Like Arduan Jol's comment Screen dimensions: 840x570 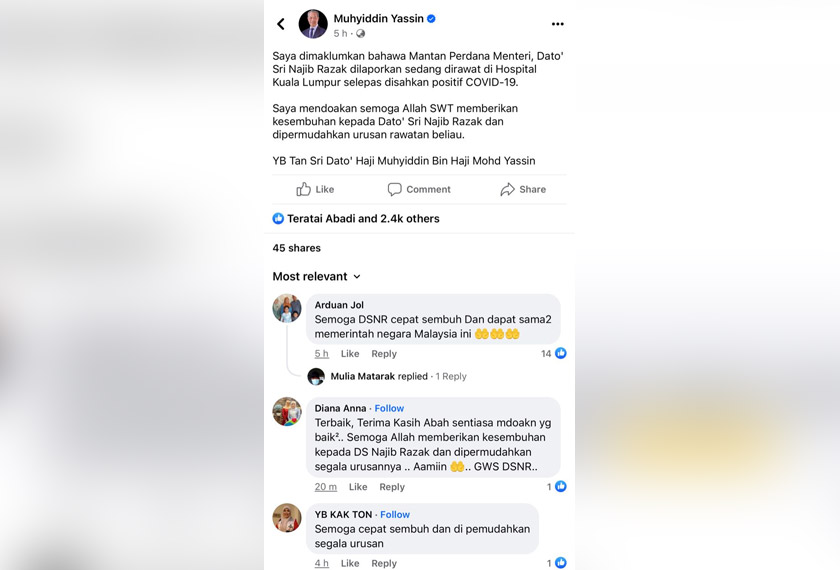[x=350, y=354]
